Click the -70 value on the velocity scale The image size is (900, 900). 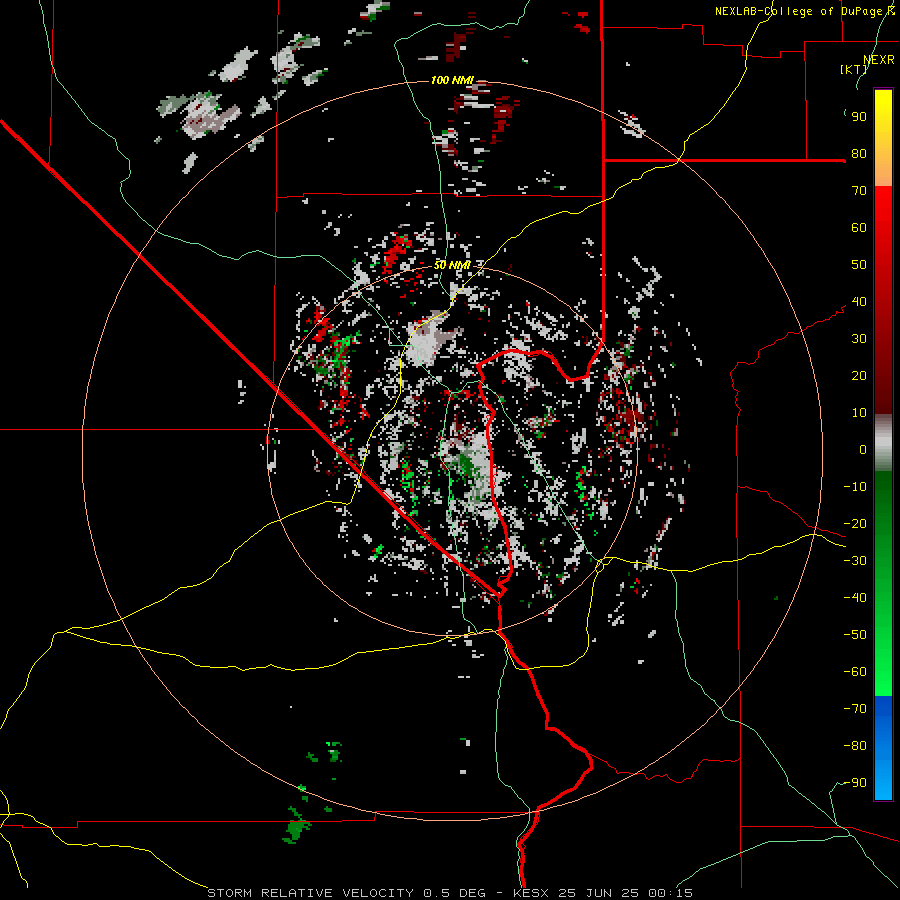click(855, 709)
